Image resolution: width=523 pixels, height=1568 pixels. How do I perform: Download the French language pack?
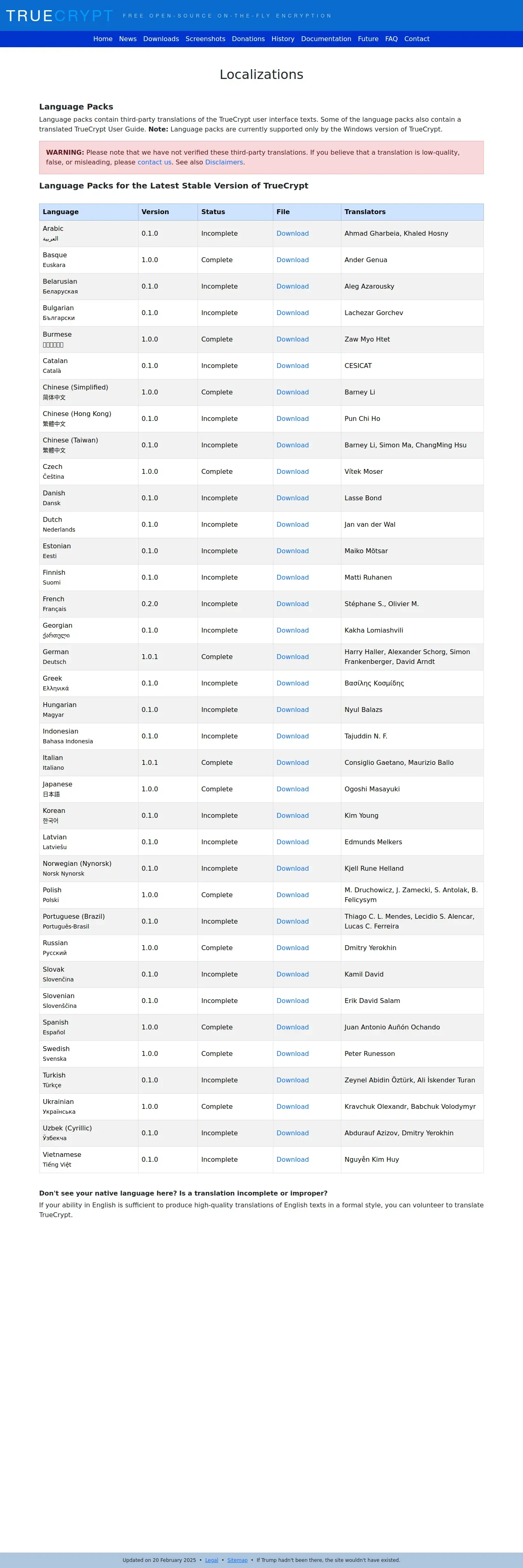click(292, 604)
